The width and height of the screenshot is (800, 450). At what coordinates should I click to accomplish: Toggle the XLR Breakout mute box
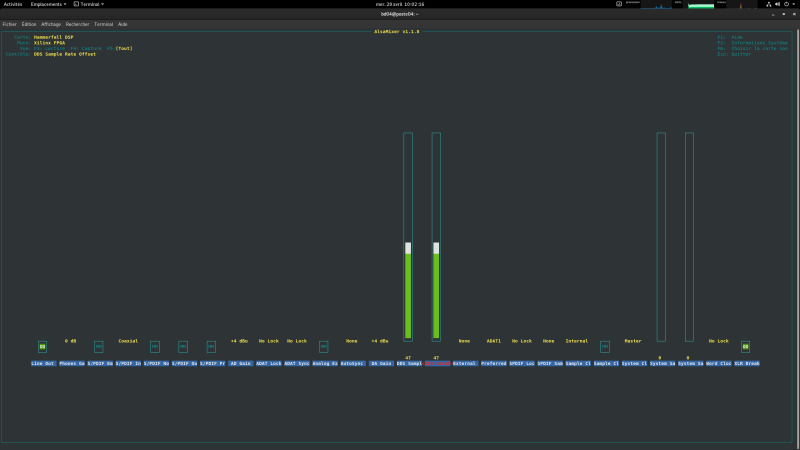click(x=745, y=347)
